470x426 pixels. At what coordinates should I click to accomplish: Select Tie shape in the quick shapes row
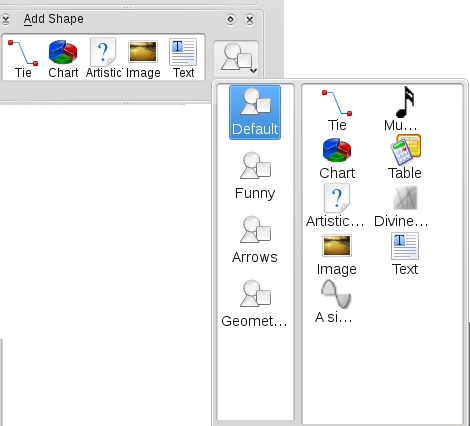point(23,59)
